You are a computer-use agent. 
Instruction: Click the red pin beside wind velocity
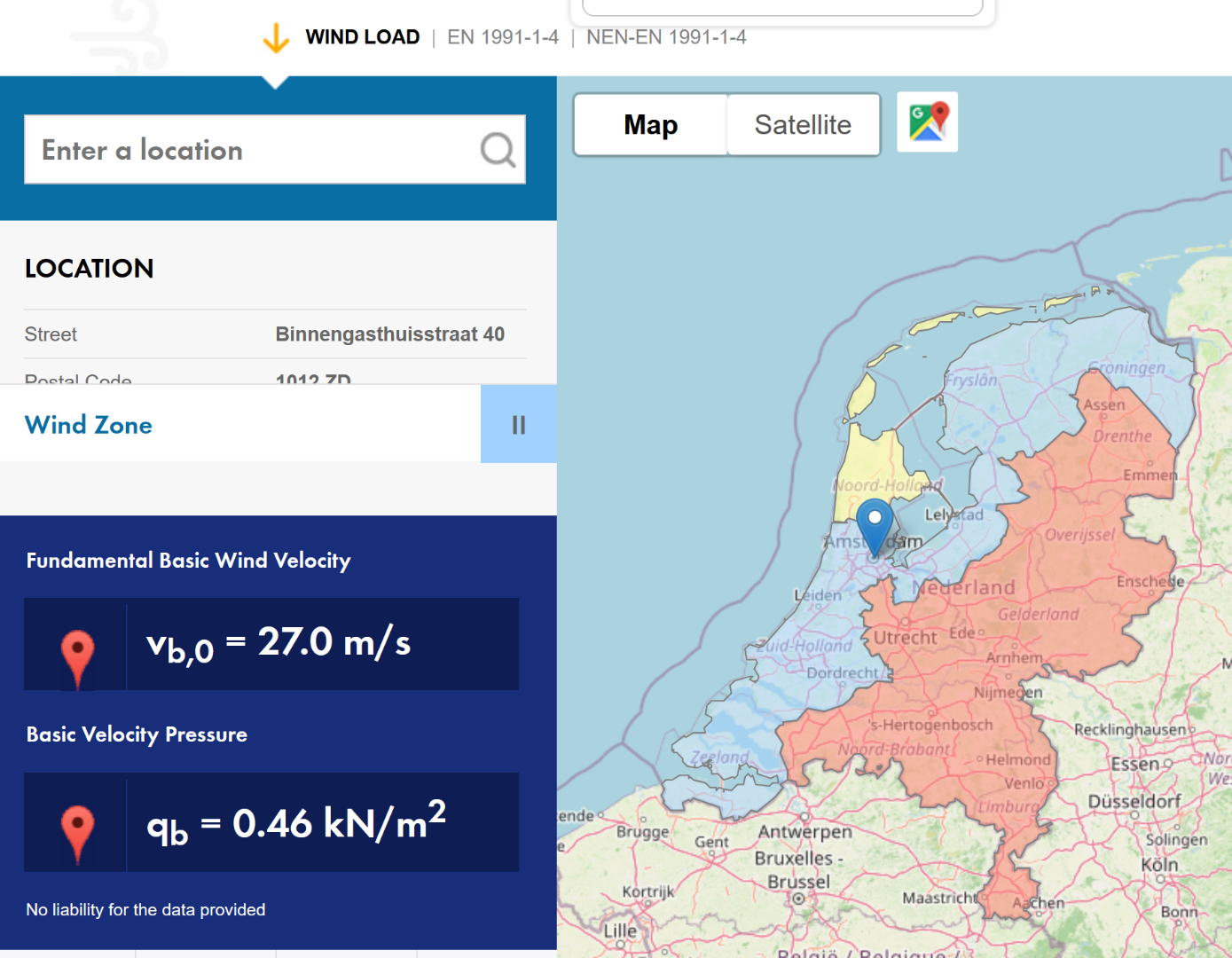tap(77, 655)
